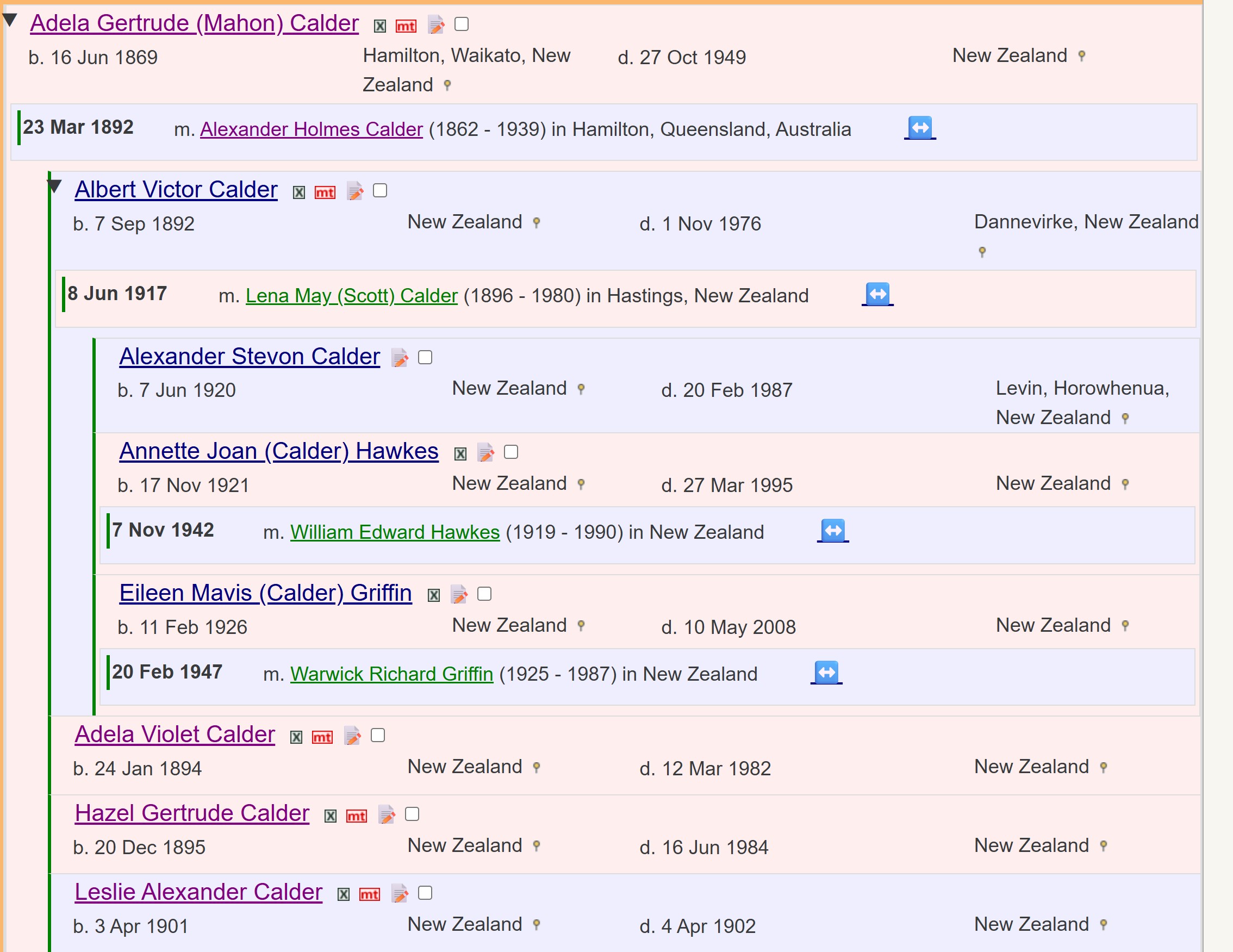
Task: Click map pin for Albert Victor Calder's birth place
Action: [x=537, y=222]
